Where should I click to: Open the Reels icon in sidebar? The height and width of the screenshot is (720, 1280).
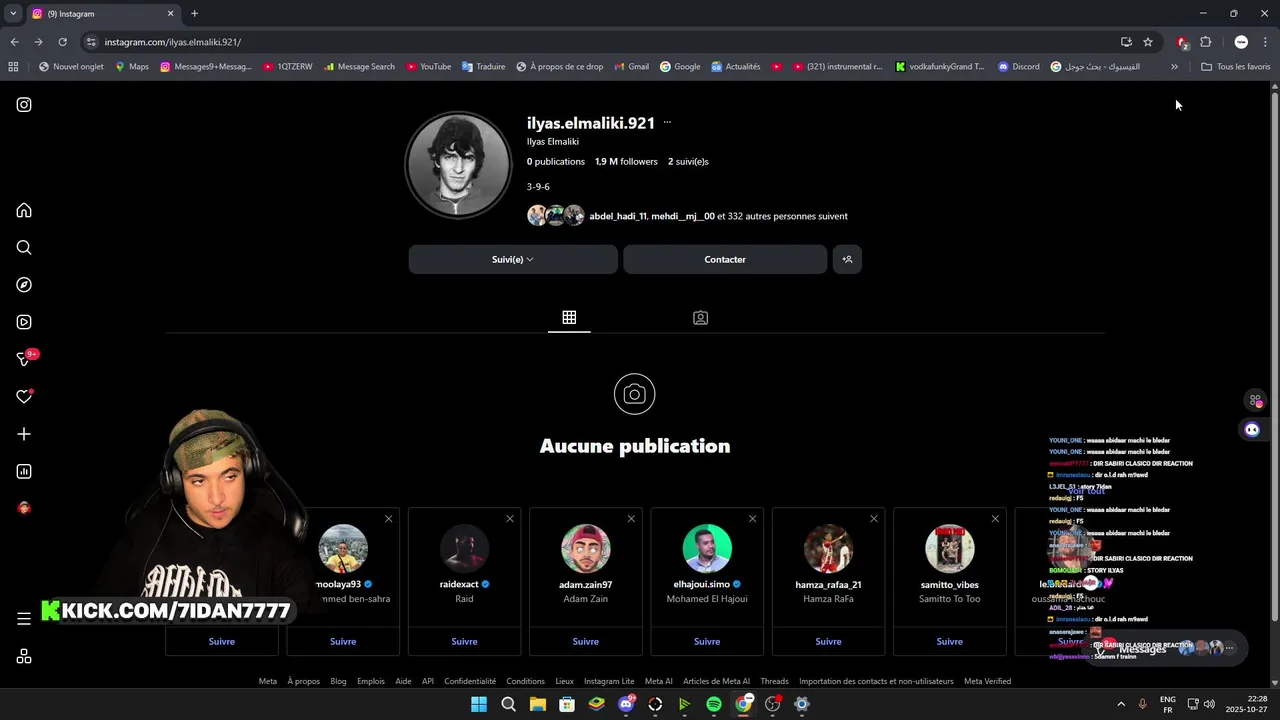[x=24, y=322]
